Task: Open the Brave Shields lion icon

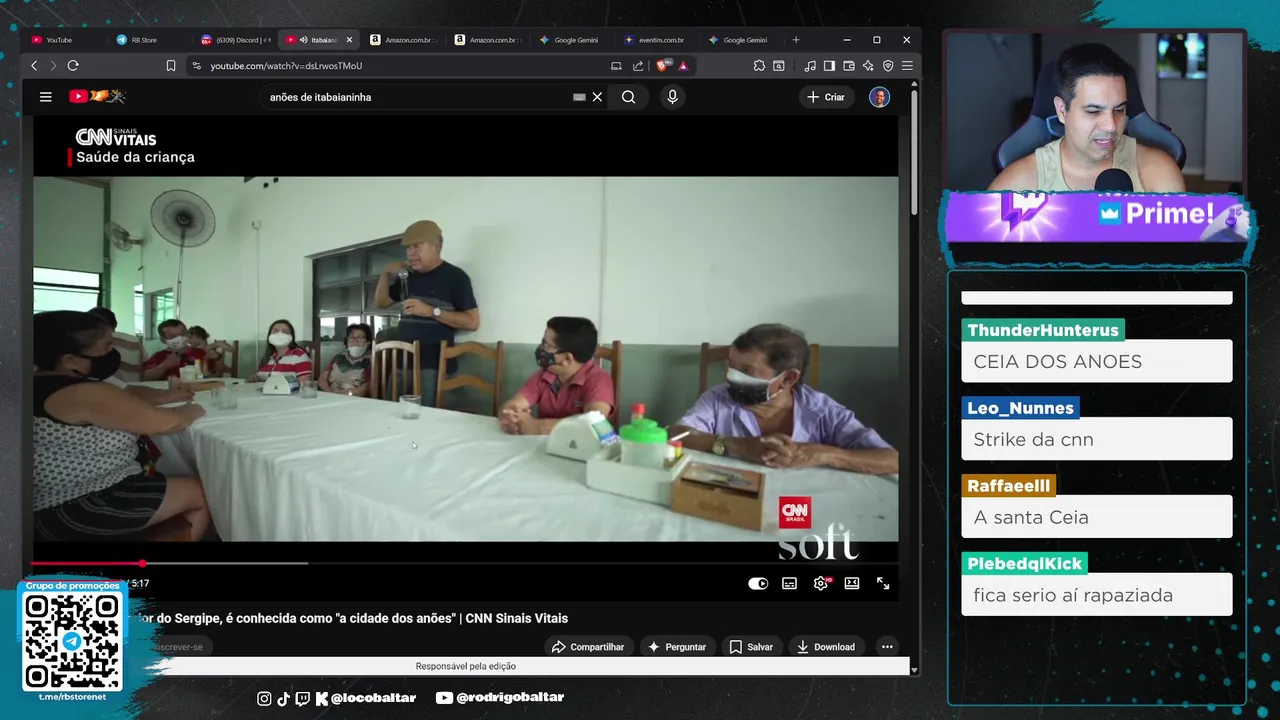Action: (x=664, y=66)
